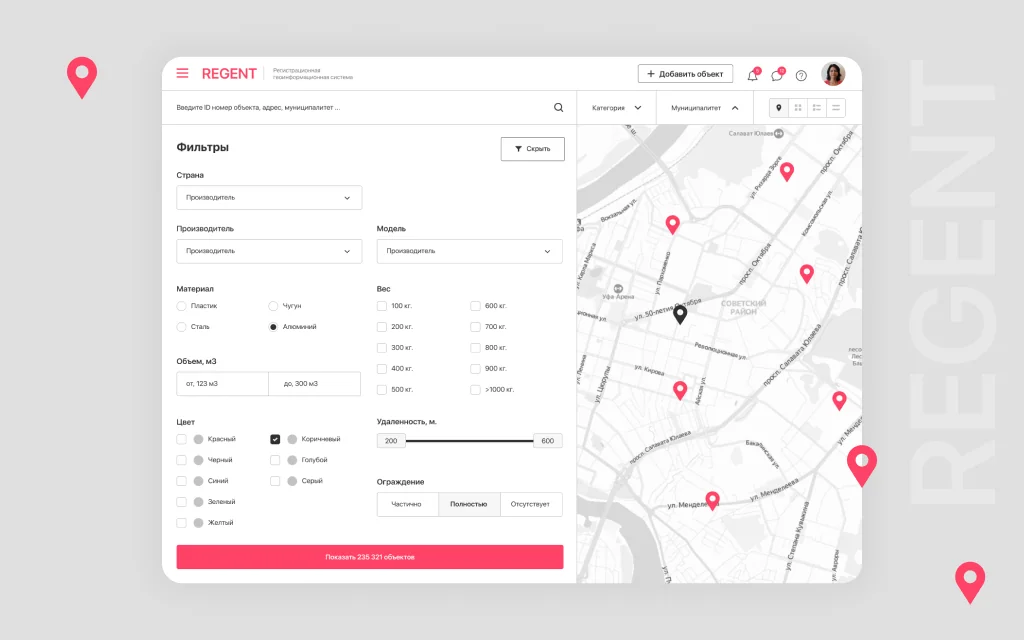Check the >1000 кг. weight checkbox
Viewport: 1024px width, 640px height.
475,390
